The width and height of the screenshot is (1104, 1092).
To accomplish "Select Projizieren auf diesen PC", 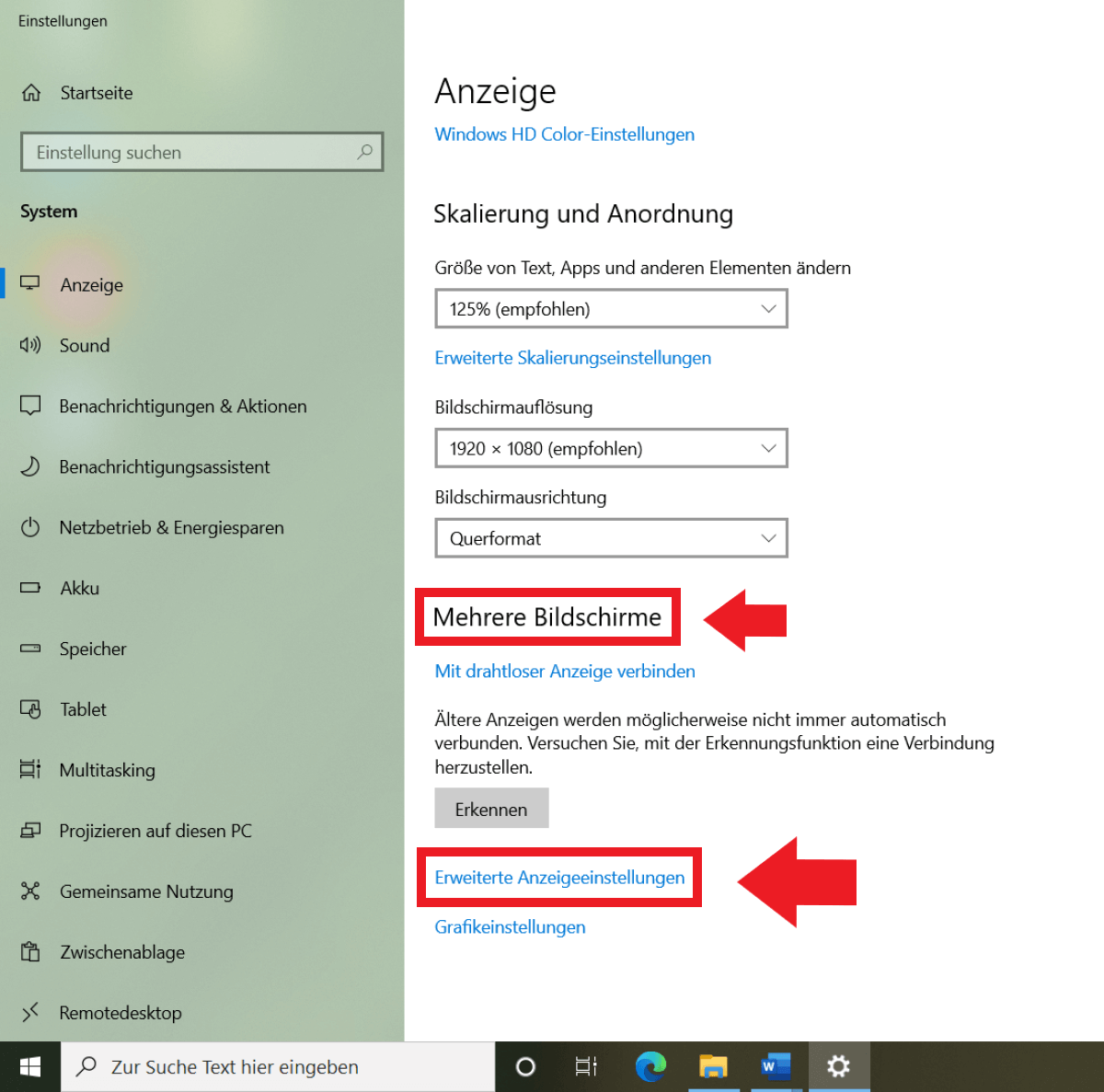I will [x=155, y=831].
